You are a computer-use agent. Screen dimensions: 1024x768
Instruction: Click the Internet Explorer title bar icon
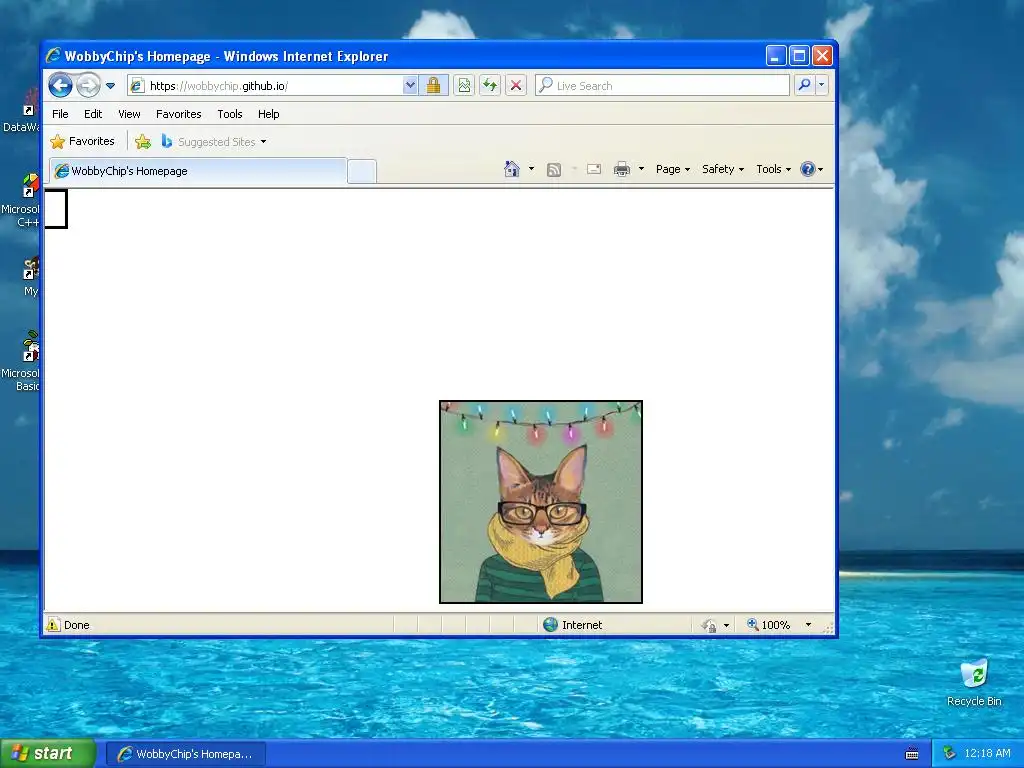coord(54,56)
